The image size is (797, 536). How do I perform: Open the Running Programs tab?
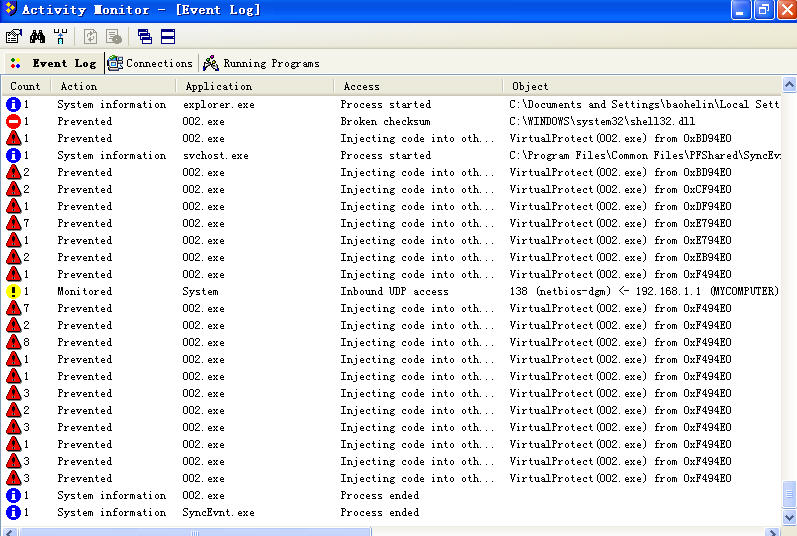click(x=261, y=63)
